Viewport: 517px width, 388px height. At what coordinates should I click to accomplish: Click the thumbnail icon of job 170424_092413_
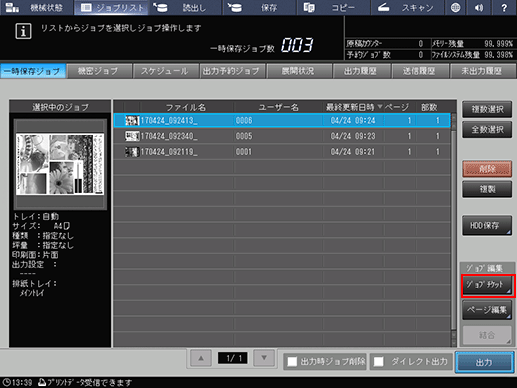pos(132,120)
